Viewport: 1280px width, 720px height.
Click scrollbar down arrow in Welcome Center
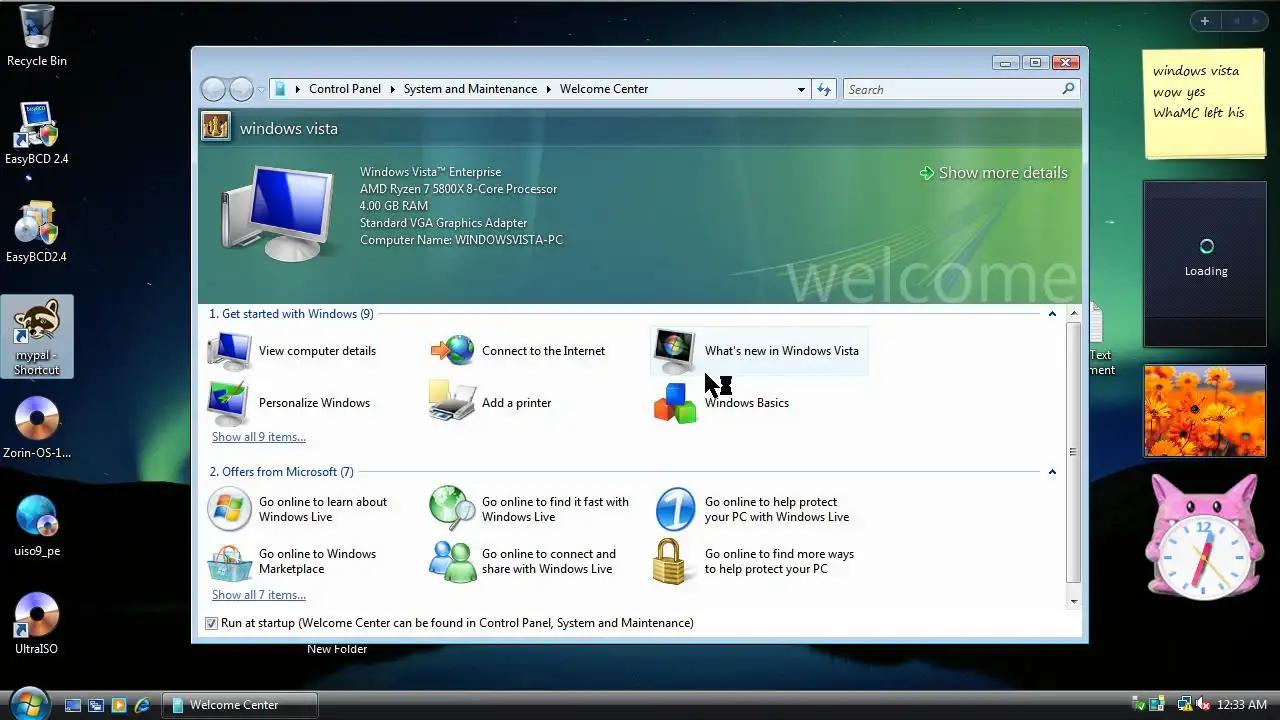(x=1074, y=601)
